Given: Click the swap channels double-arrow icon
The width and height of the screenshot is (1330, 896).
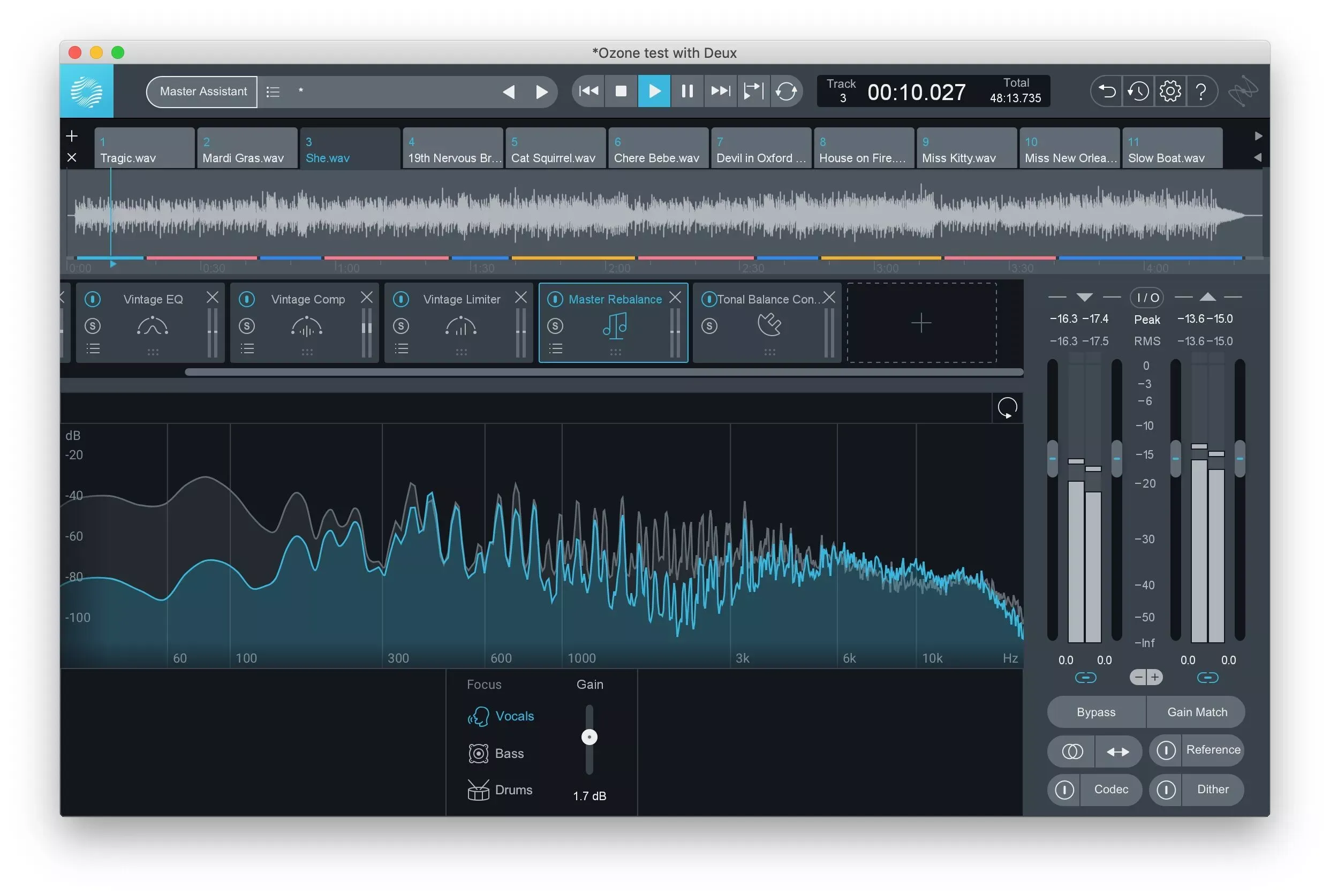Looking at the screenshot, I should (1117, 751).
